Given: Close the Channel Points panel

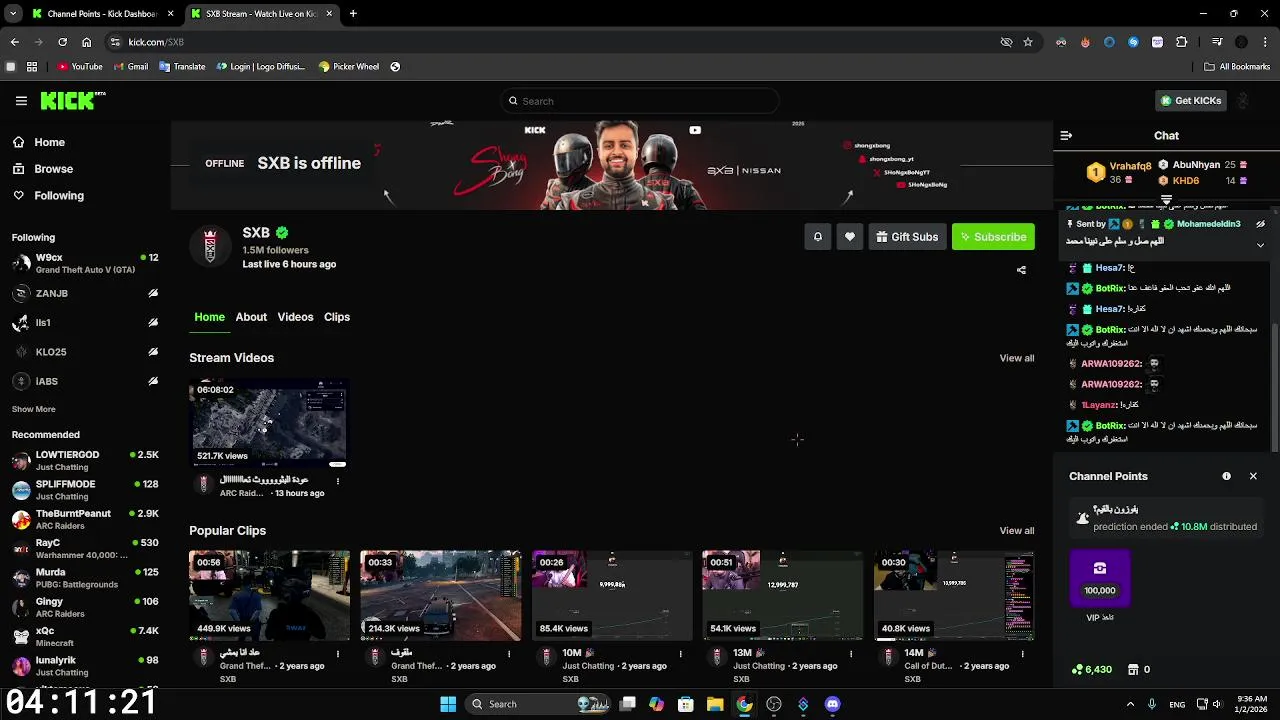Looking at the screenshot, I should (x=1253, y=477).
